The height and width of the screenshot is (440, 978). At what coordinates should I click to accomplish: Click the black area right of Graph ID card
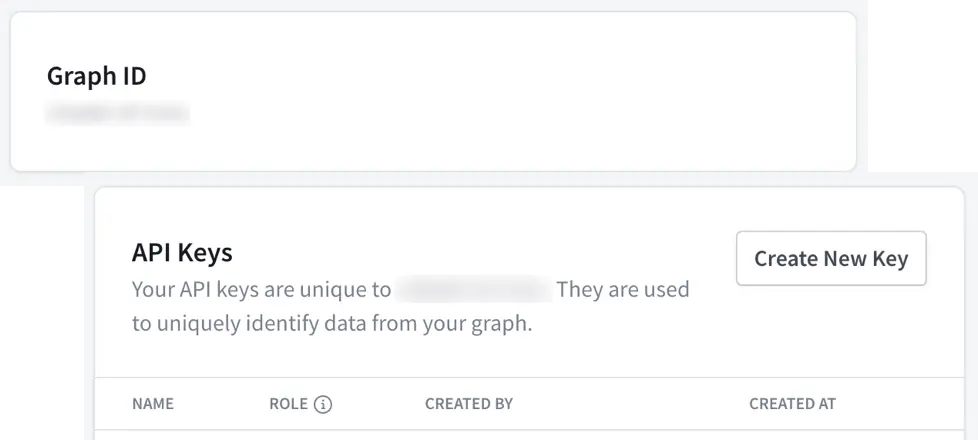coord(920,80)
